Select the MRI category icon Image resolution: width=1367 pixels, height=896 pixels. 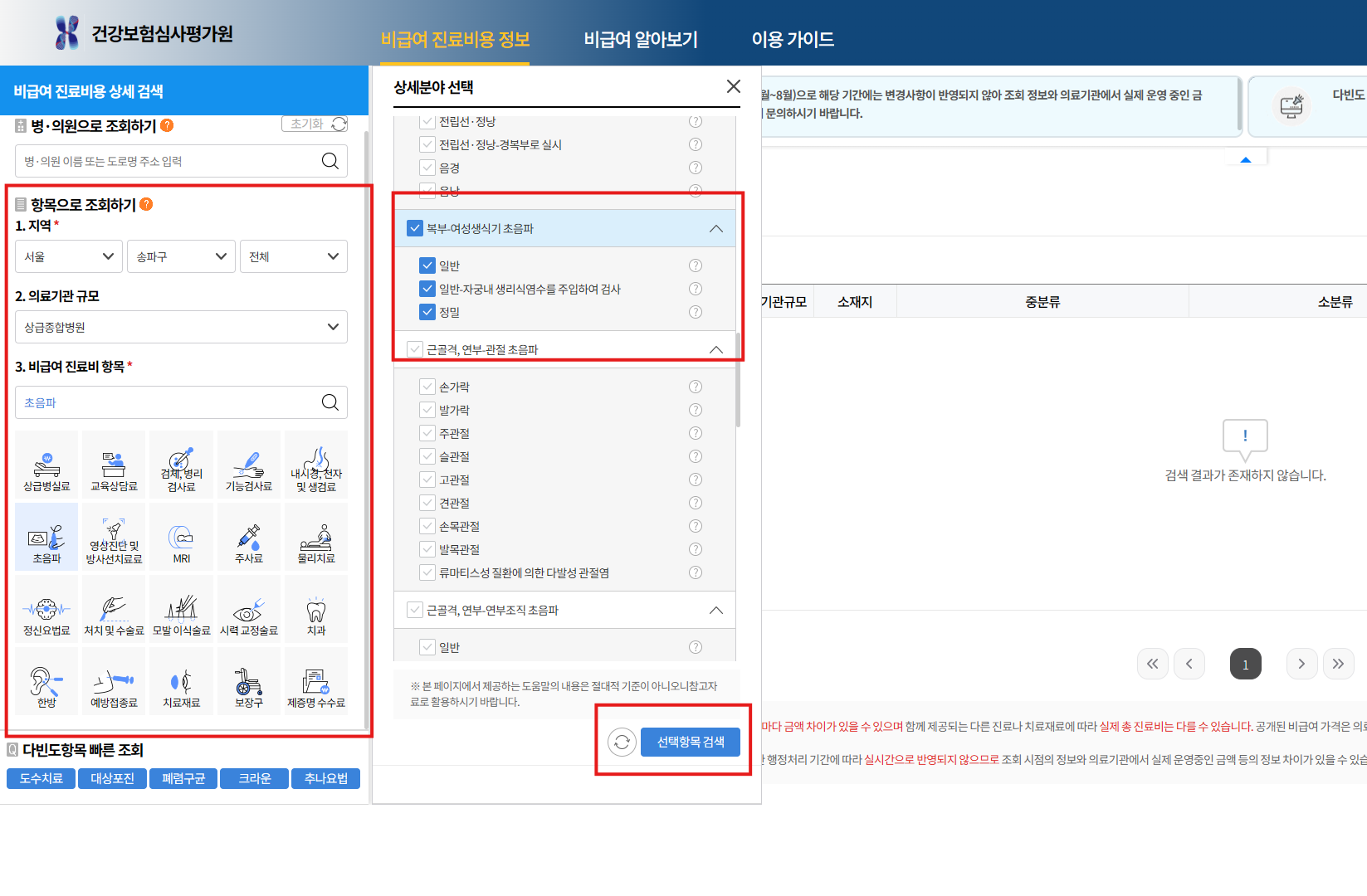pyautogui.click(x=181, y=537)
